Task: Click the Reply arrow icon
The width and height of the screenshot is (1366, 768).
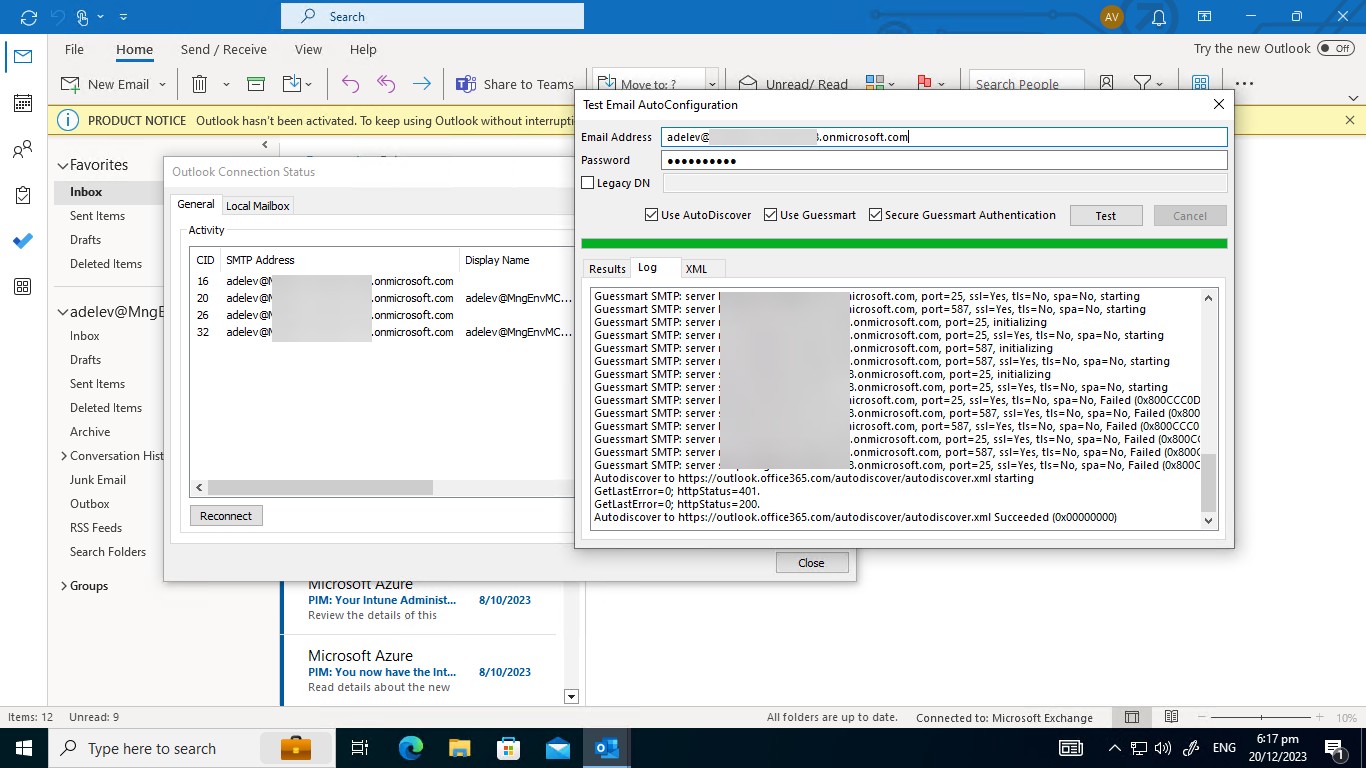Action: [x=350, y=84]
